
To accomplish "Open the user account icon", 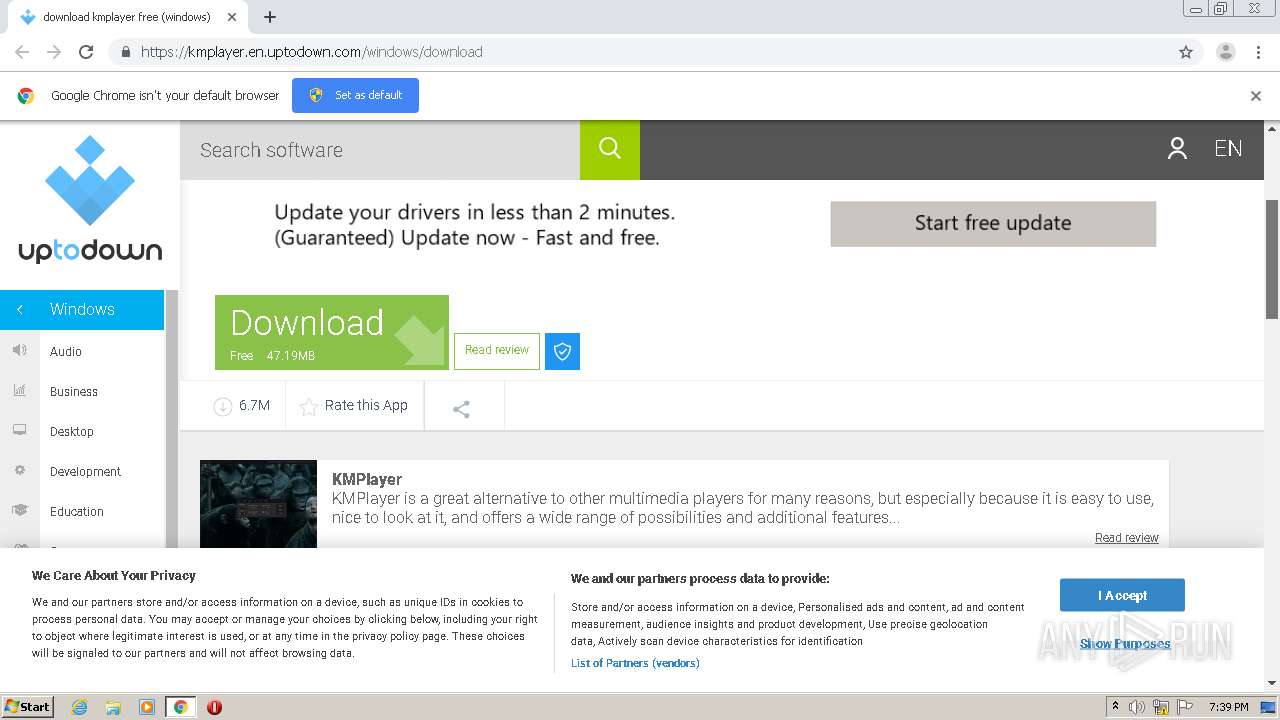I will point(1177,149).
